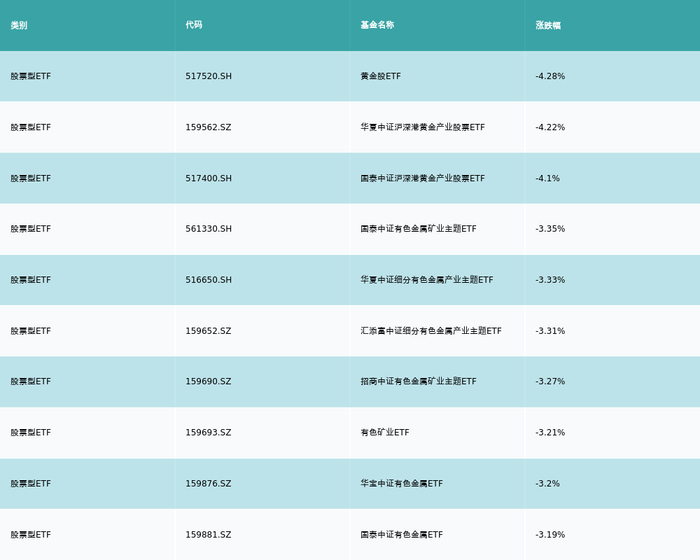Select 华夏中证沪深港黄金产业股票ETF fund name
Image resolution: width=700 pixels, height=560 pixels.
[x=422, y=127]
